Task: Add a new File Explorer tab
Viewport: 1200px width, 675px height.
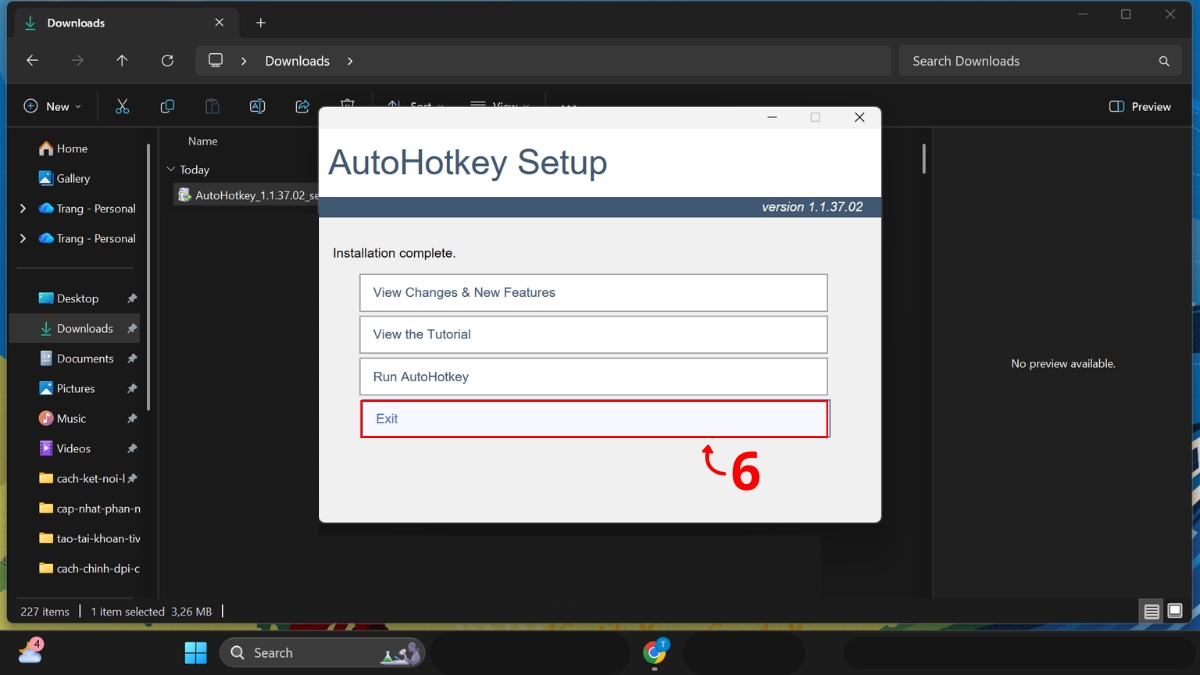Action: tap(261, 22)
